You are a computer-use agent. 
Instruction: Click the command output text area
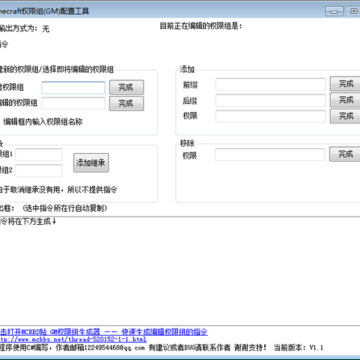coord(180,271)
